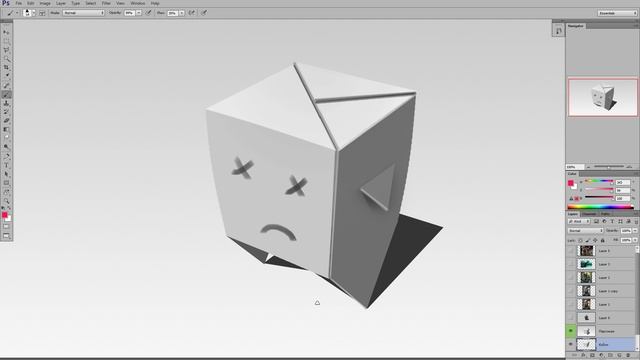Switch to the Paths tab

click(605, 214)
